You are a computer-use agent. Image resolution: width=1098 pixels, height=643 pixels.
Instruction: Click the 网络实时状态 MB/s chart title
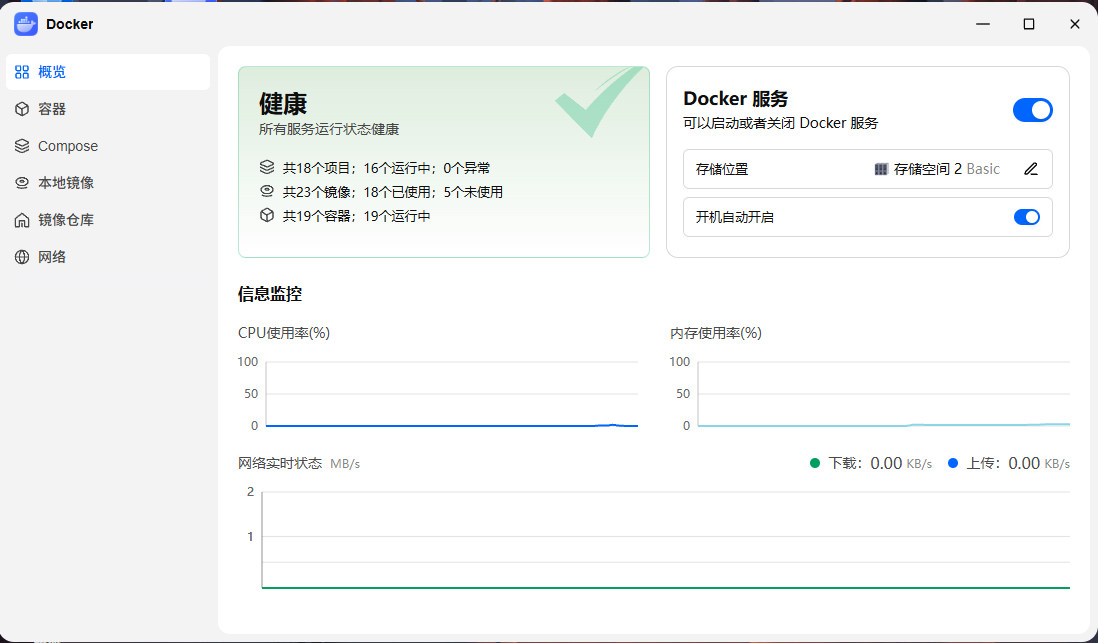tap(299, 464)
